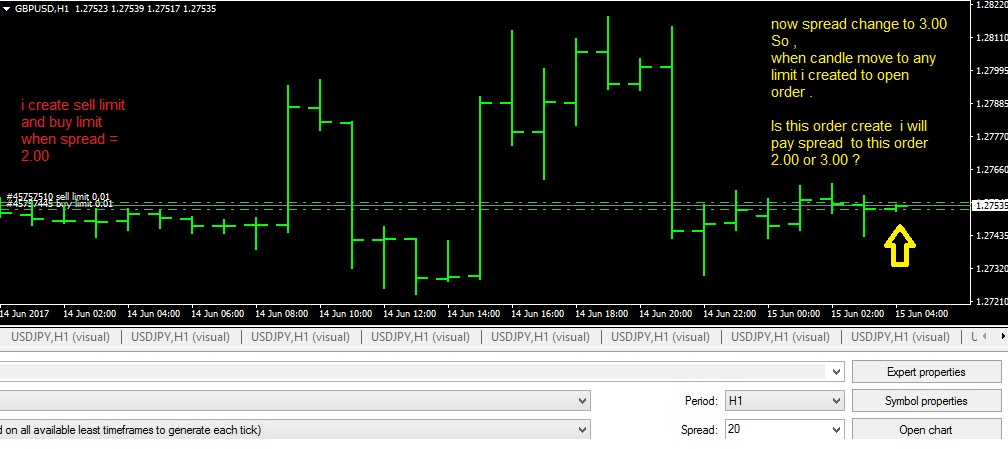Click the 1.27770 price scale label
The width and height of the screenshot is (1008, 449).
coord(991,136)
